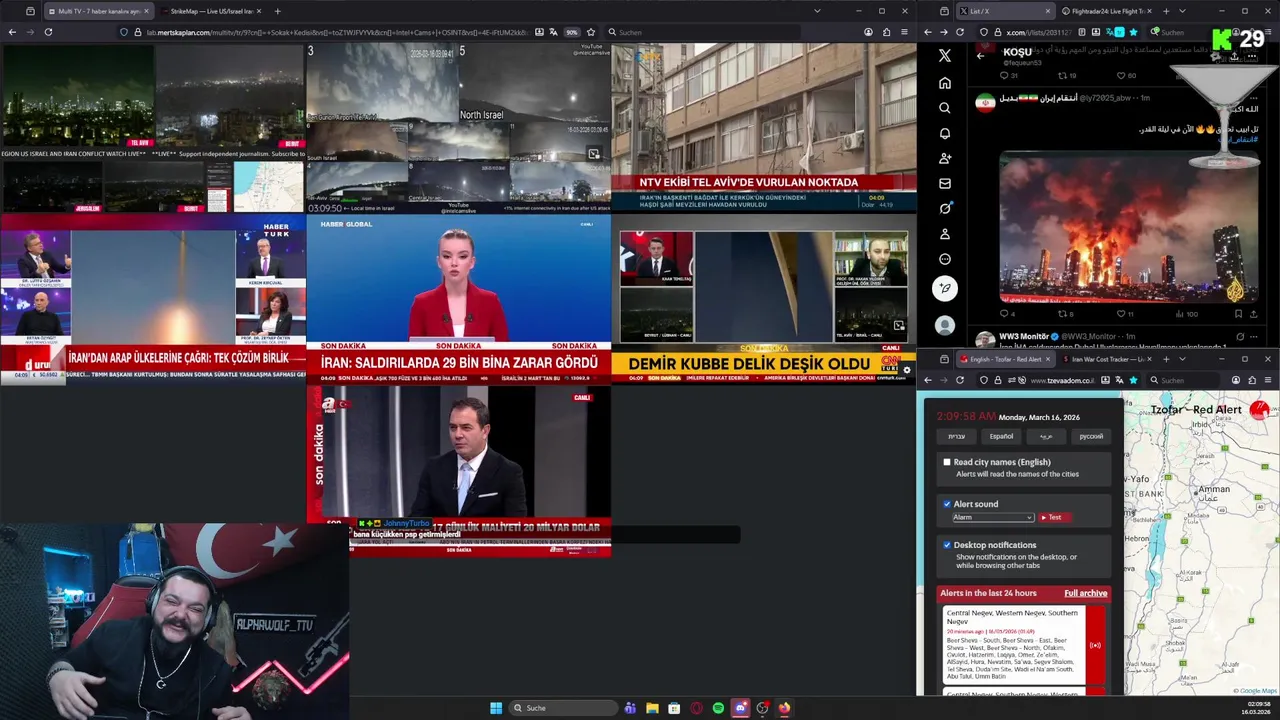Go back with arrow beside KOŞU list
The height and width of the screenshot is (720, 1280).
tap(980, 56)
